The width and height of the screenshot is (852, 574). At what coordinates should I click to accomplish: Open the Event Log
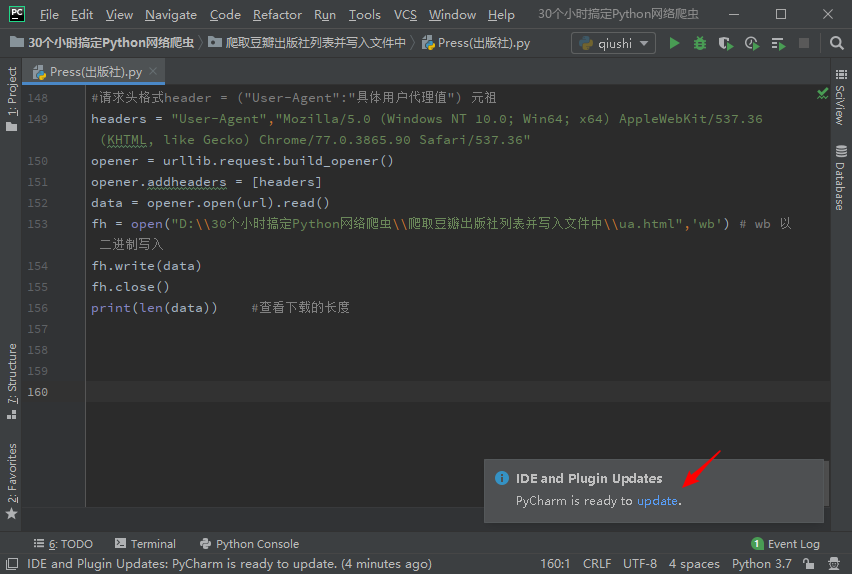[x=785, y=544]
